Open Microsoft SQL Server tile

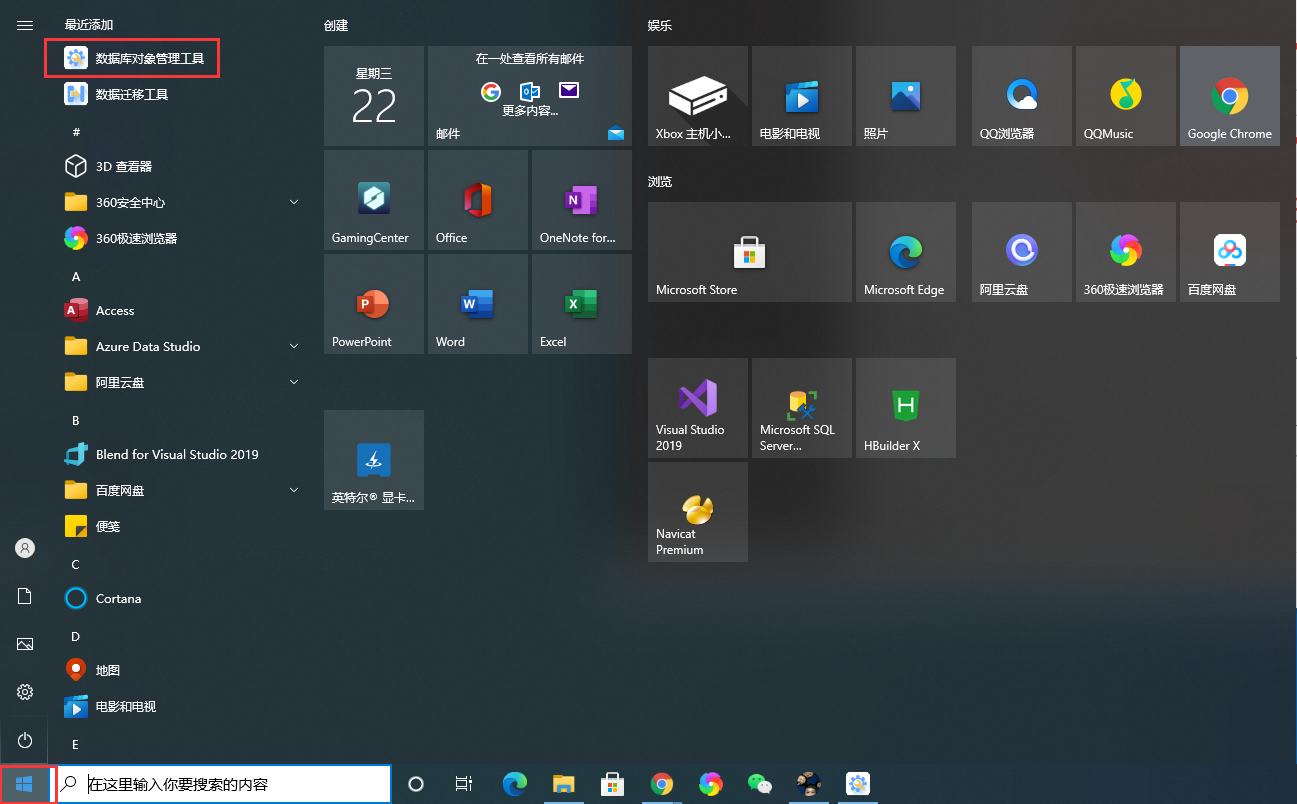pyautogui.click(x=802, y=408)
